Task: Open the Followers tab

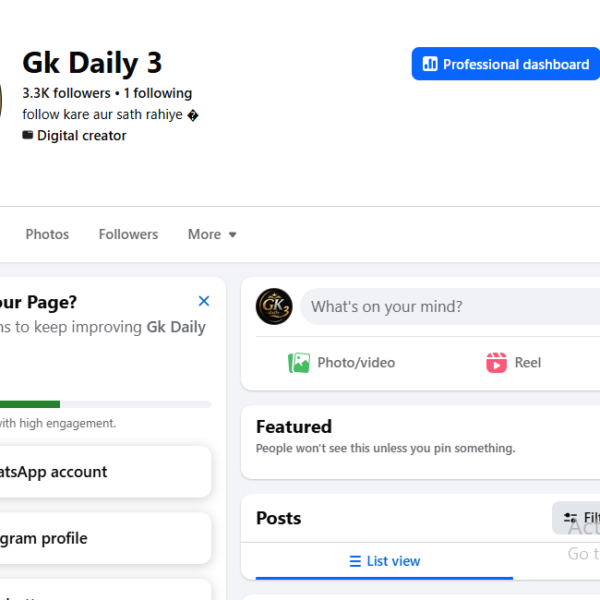Action: pyautogui.click(x=128, y=234)
